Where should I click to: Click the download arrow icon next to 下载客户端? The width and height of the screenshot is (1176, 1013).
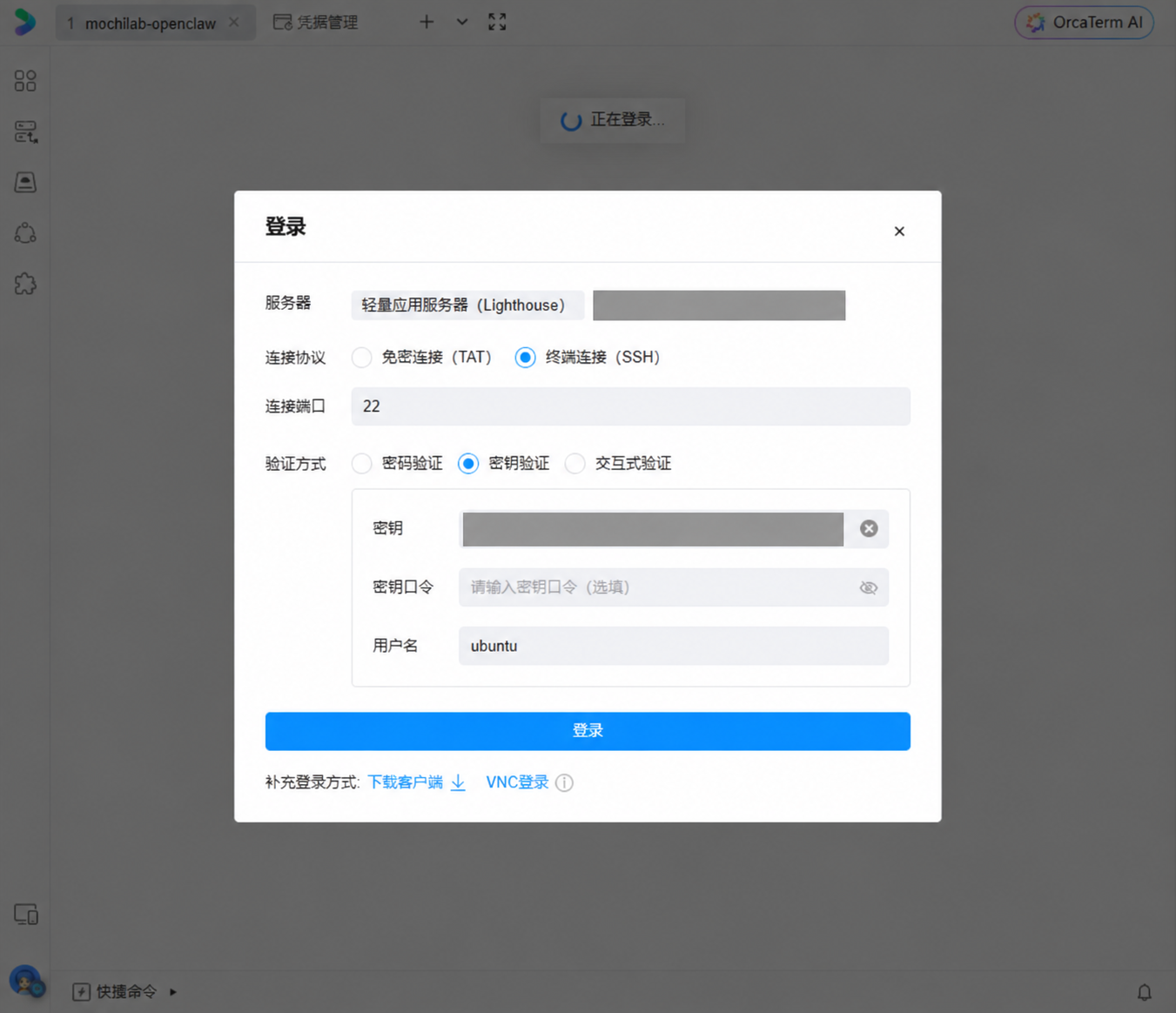(x=458, y=782)
